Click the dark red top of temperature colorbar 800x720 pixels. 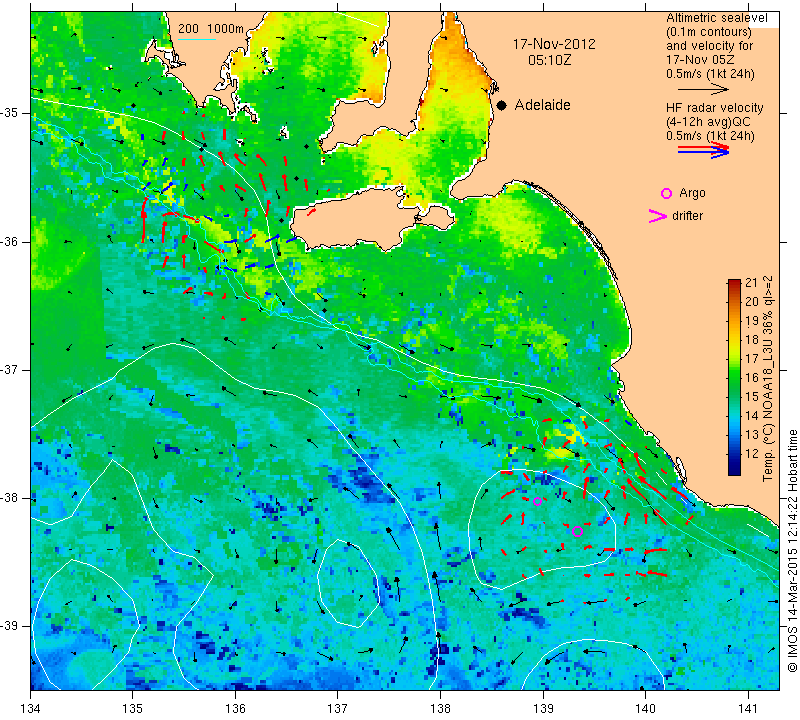pos(734,284)
